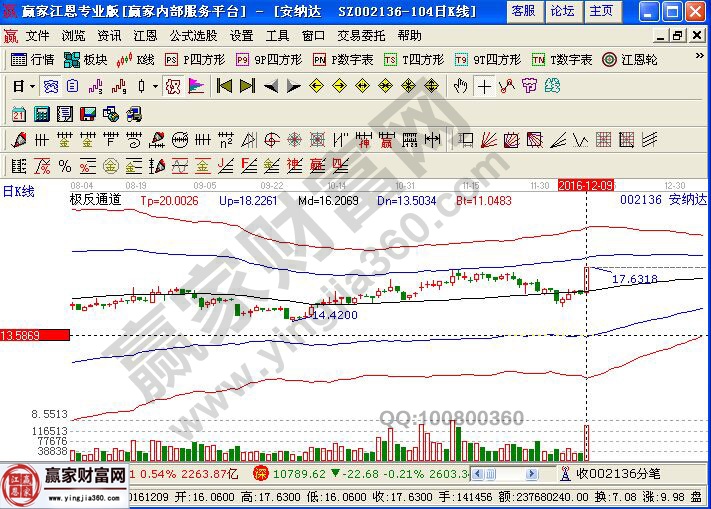711x509 pixels.
Task: Select the crosshair cursor tool
Action: [x=485, y=86]
